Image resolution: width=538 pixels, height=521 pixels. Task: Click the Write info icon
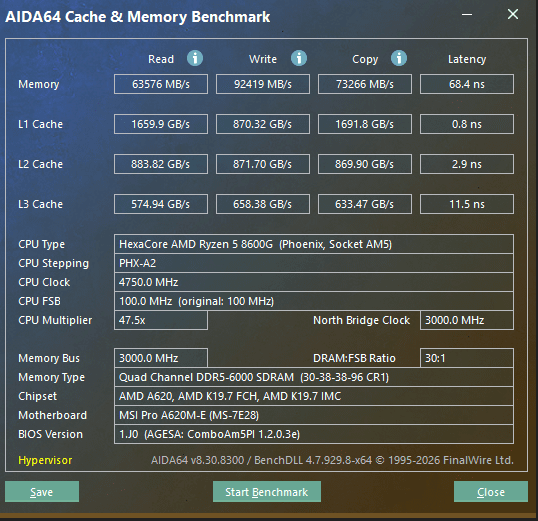[x=299, y=58]
